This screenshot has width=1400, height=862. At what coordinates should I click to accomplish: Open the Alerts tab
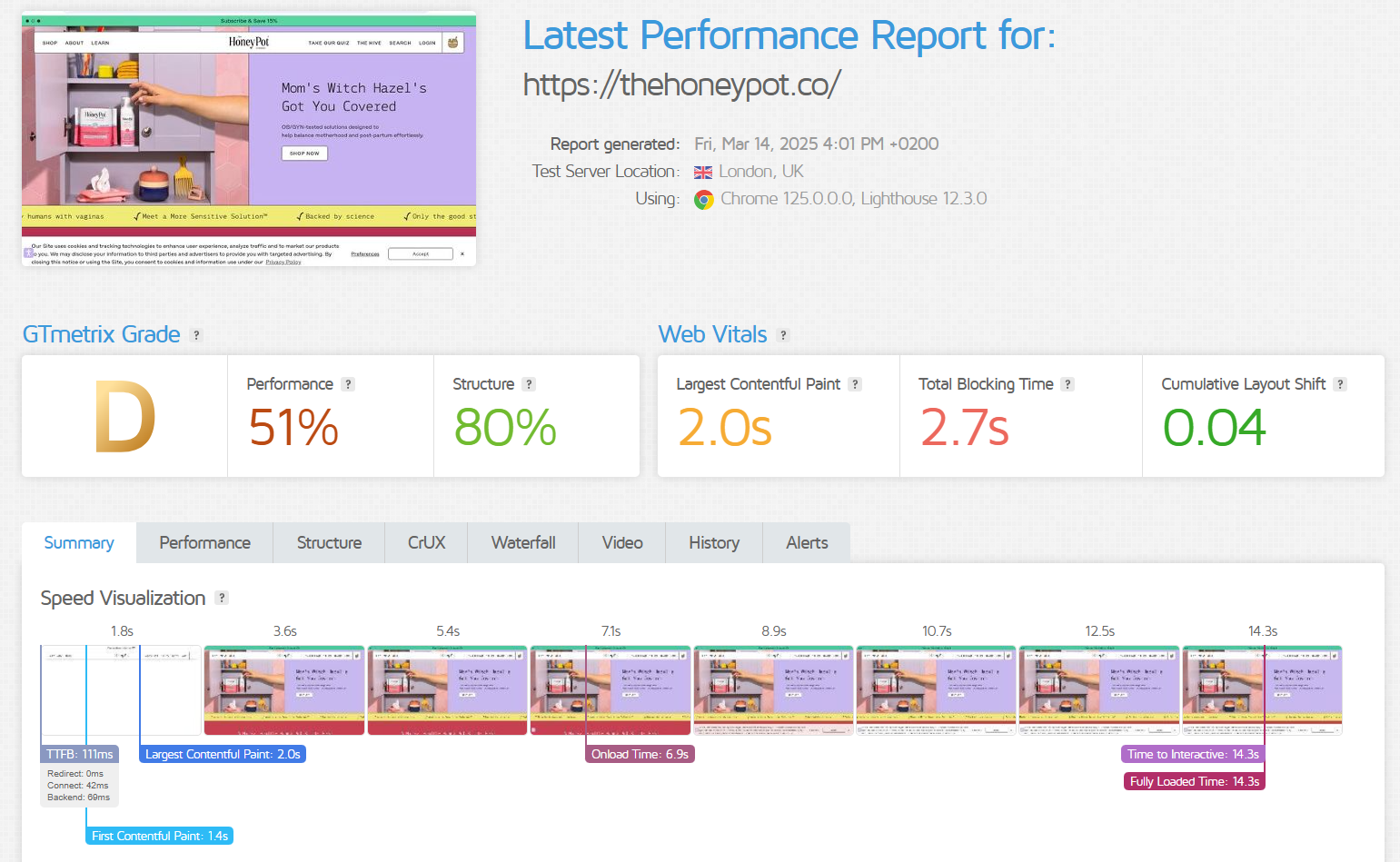807,542
